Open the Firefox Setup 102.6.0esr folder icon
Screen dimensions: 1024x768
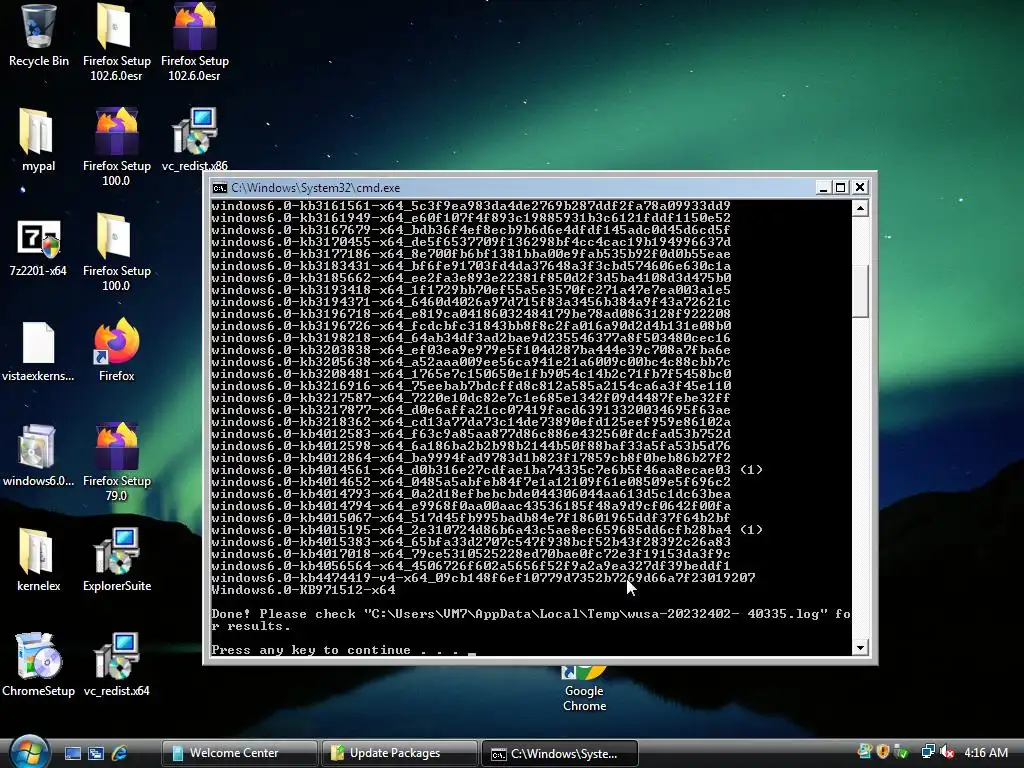click(116, 42)
